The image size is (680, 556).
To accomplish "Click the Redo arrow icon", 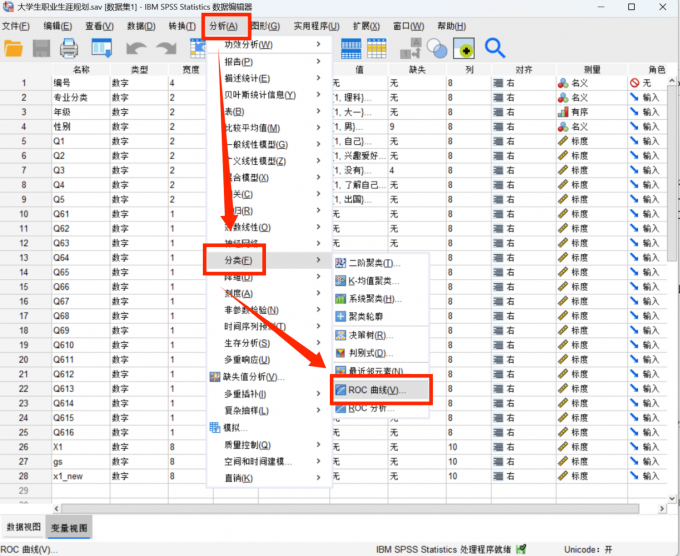I will click(x=166, y=48).
